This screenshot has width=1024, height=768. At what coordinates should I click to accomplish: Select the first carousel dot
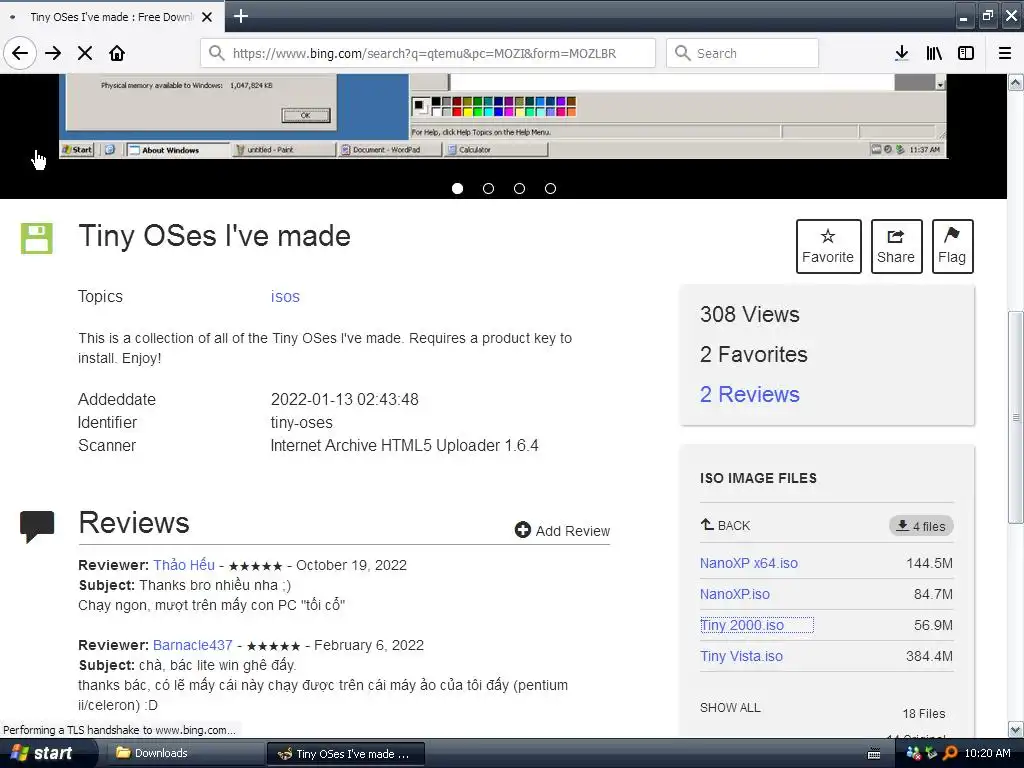click(457, 188)
